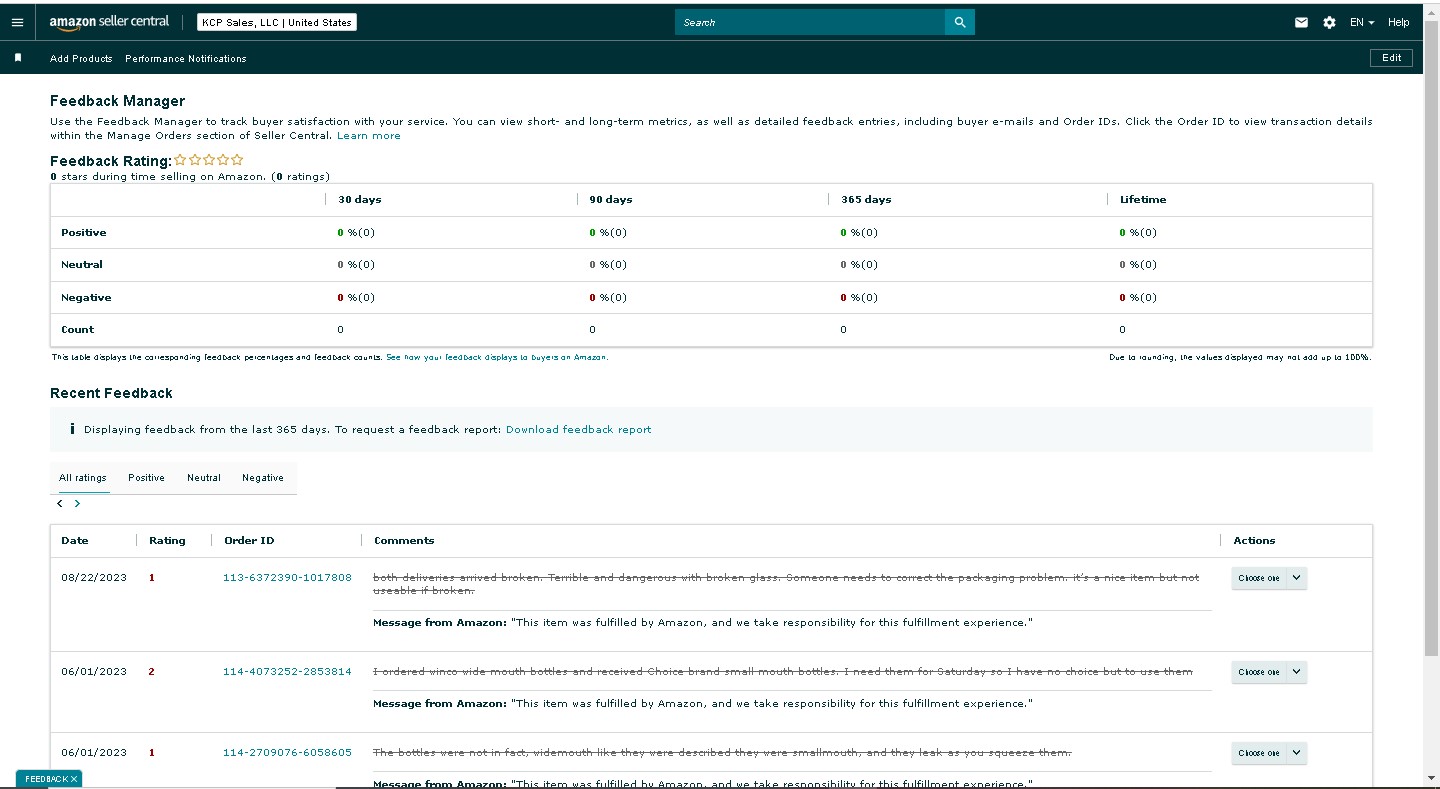The image size is (1440, 789).
Task: Click the Lifetime column header
Action: coord(1143,200)
